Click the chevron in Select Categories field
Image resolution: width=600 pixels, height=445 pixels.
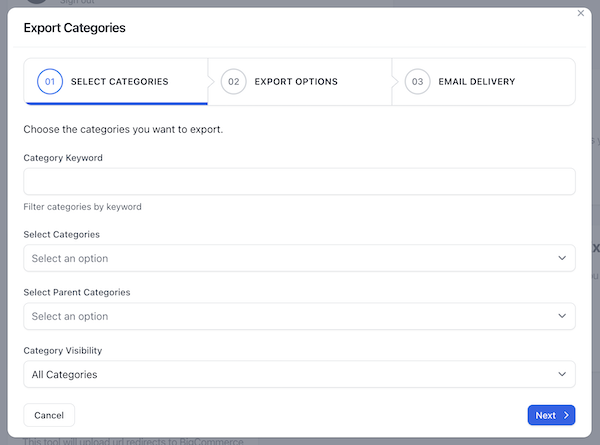click(562, 258)
